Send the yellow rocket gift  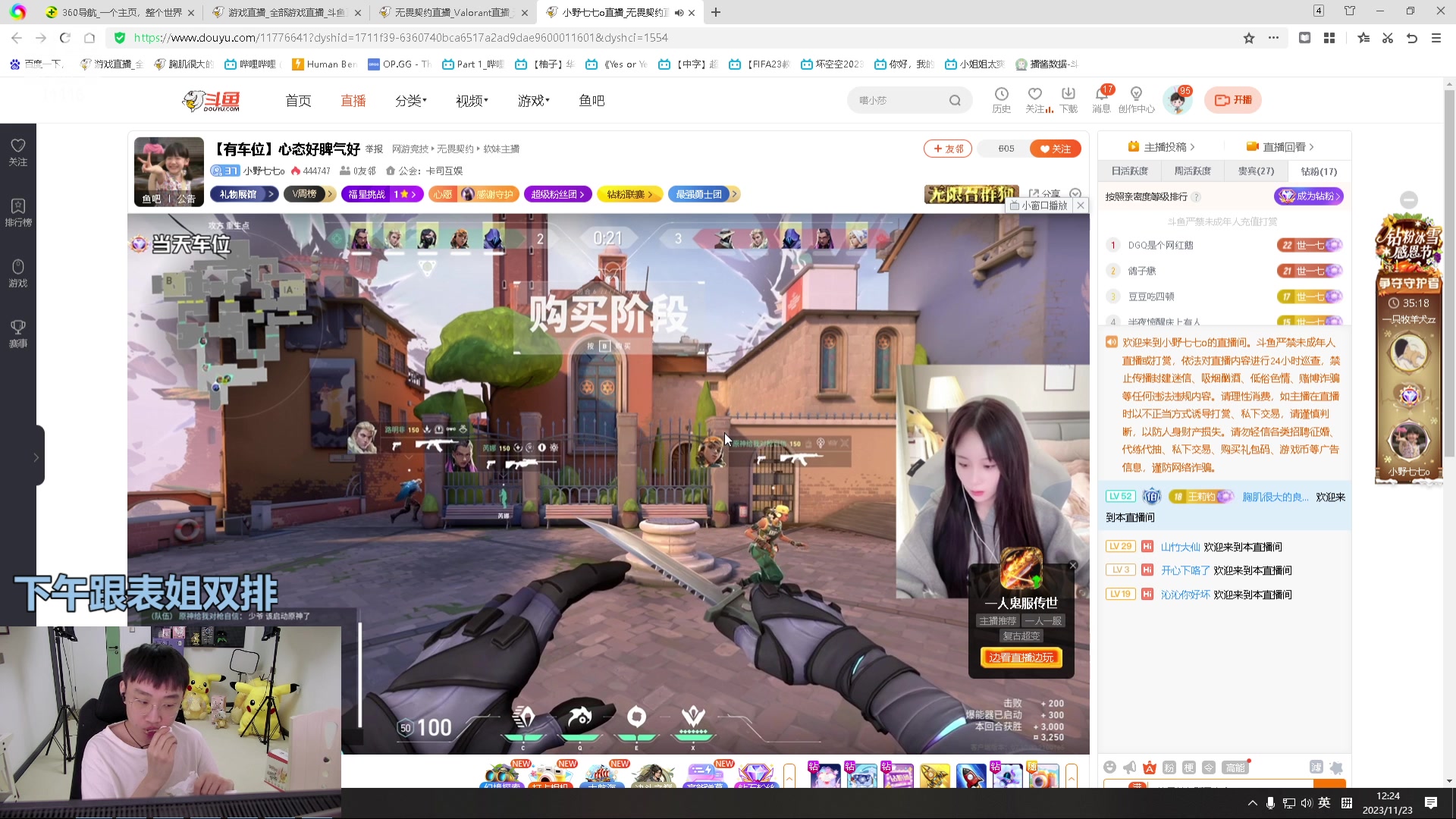934,776
